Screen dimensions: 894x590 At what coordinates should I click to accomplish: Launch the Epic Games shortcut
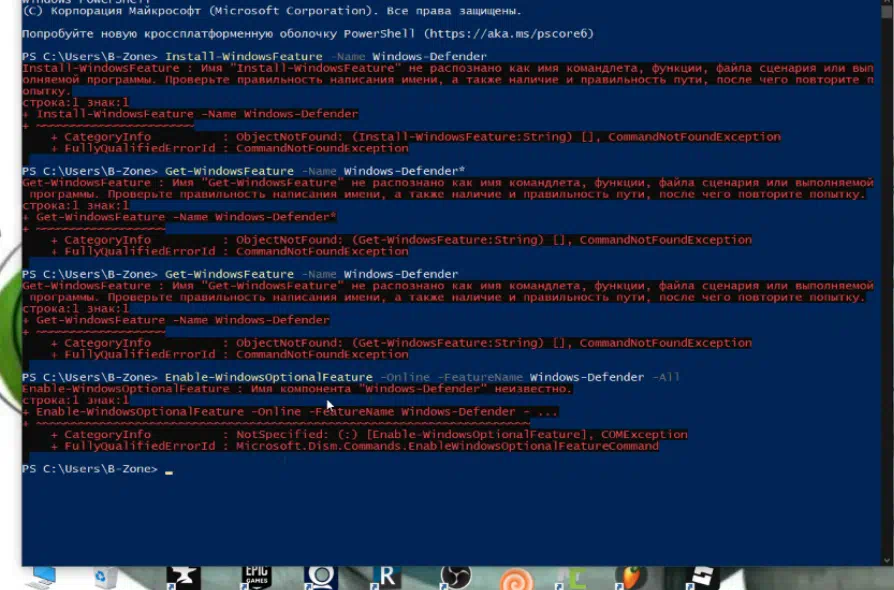coord(256,578)
